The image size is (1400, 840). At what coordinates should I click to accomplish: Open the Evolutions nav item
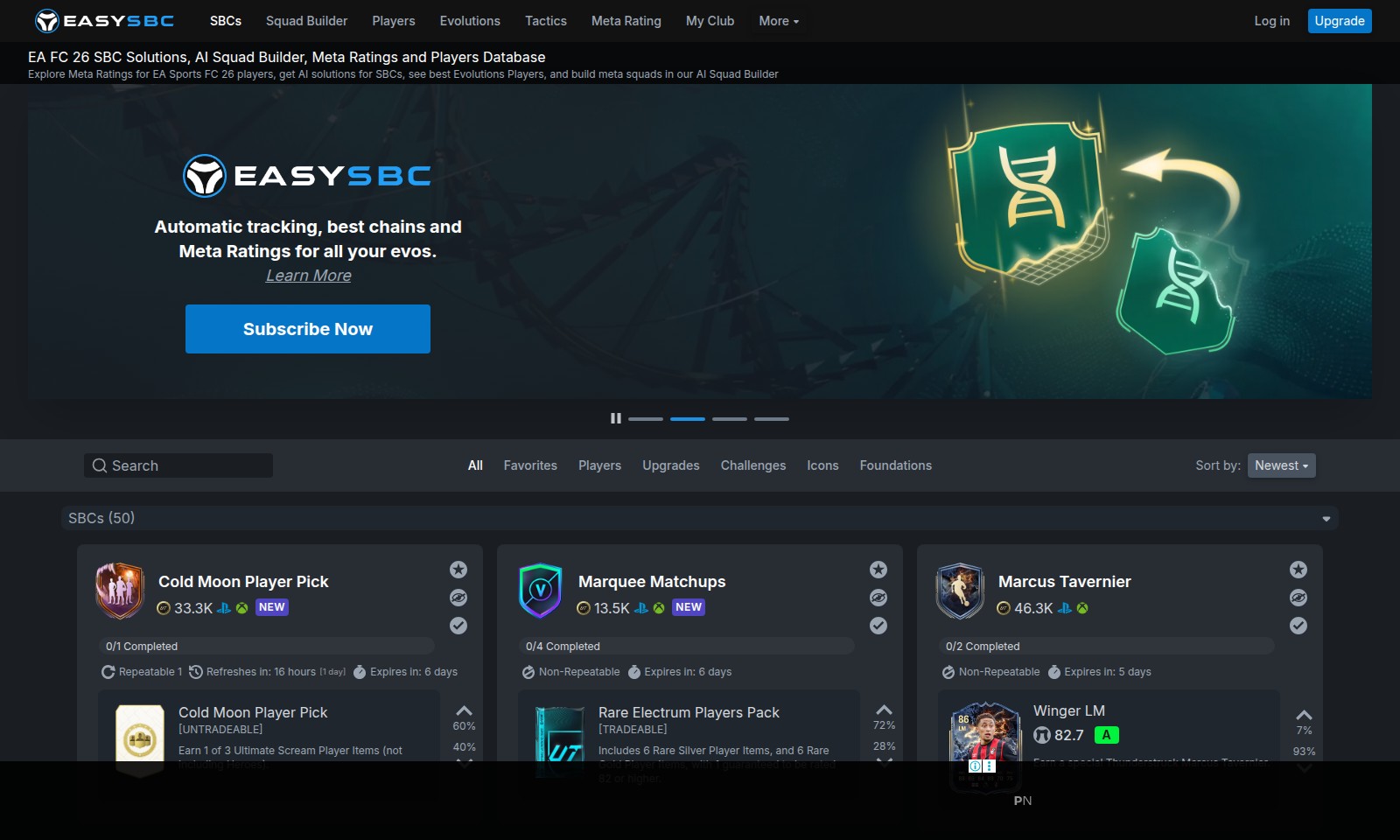coord(470,21)
